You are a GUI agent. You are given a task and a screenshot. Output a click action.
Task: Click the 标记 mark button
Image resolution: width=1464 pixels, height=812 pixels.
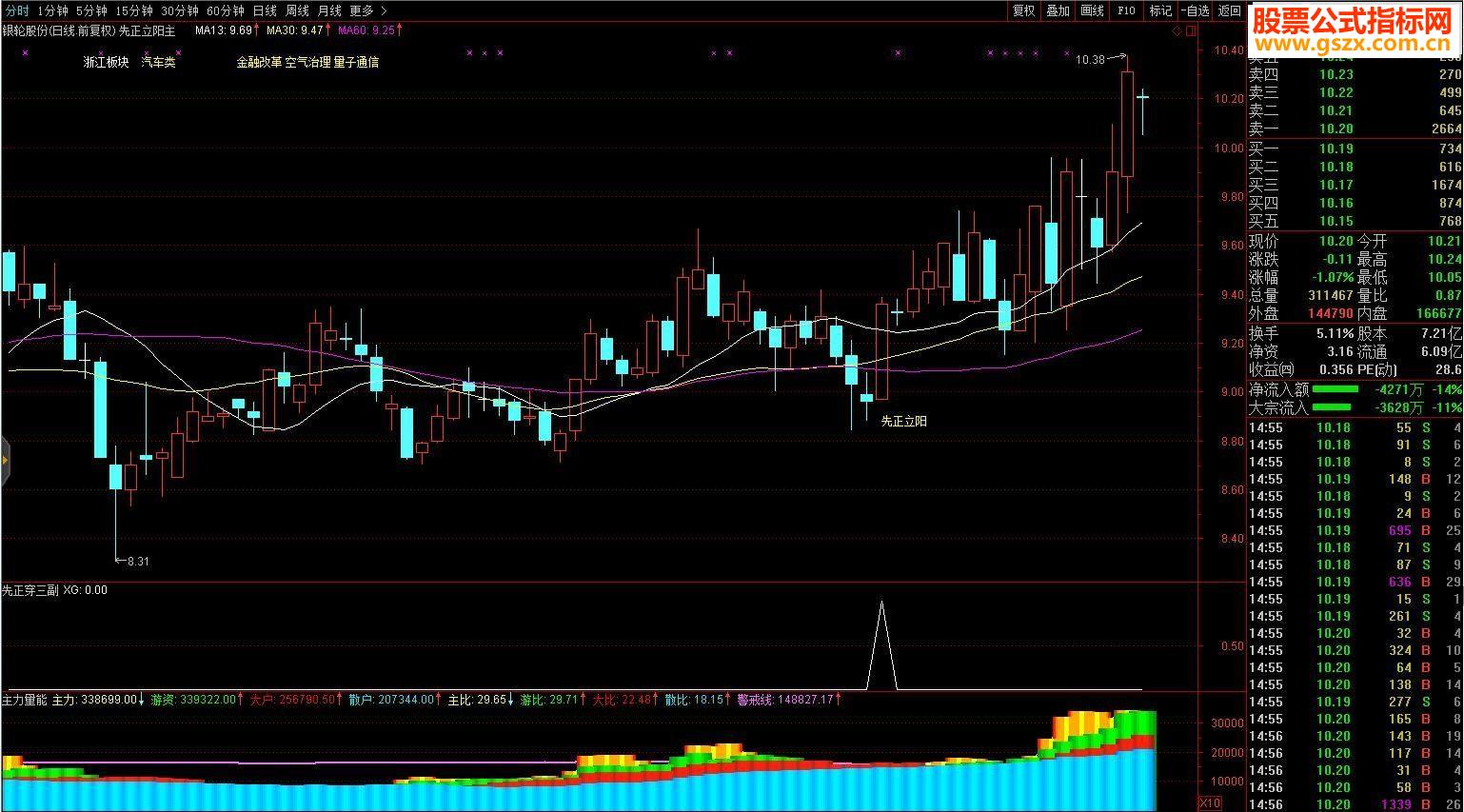(x=1160, y=10)
